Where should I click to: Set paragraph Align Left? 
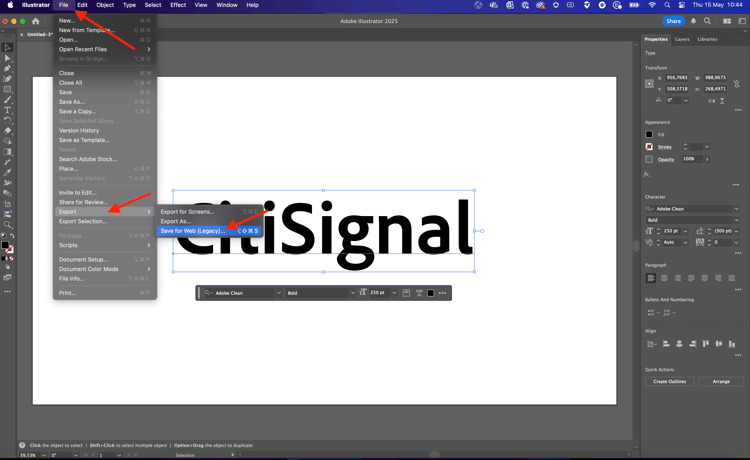pos(651,278)
